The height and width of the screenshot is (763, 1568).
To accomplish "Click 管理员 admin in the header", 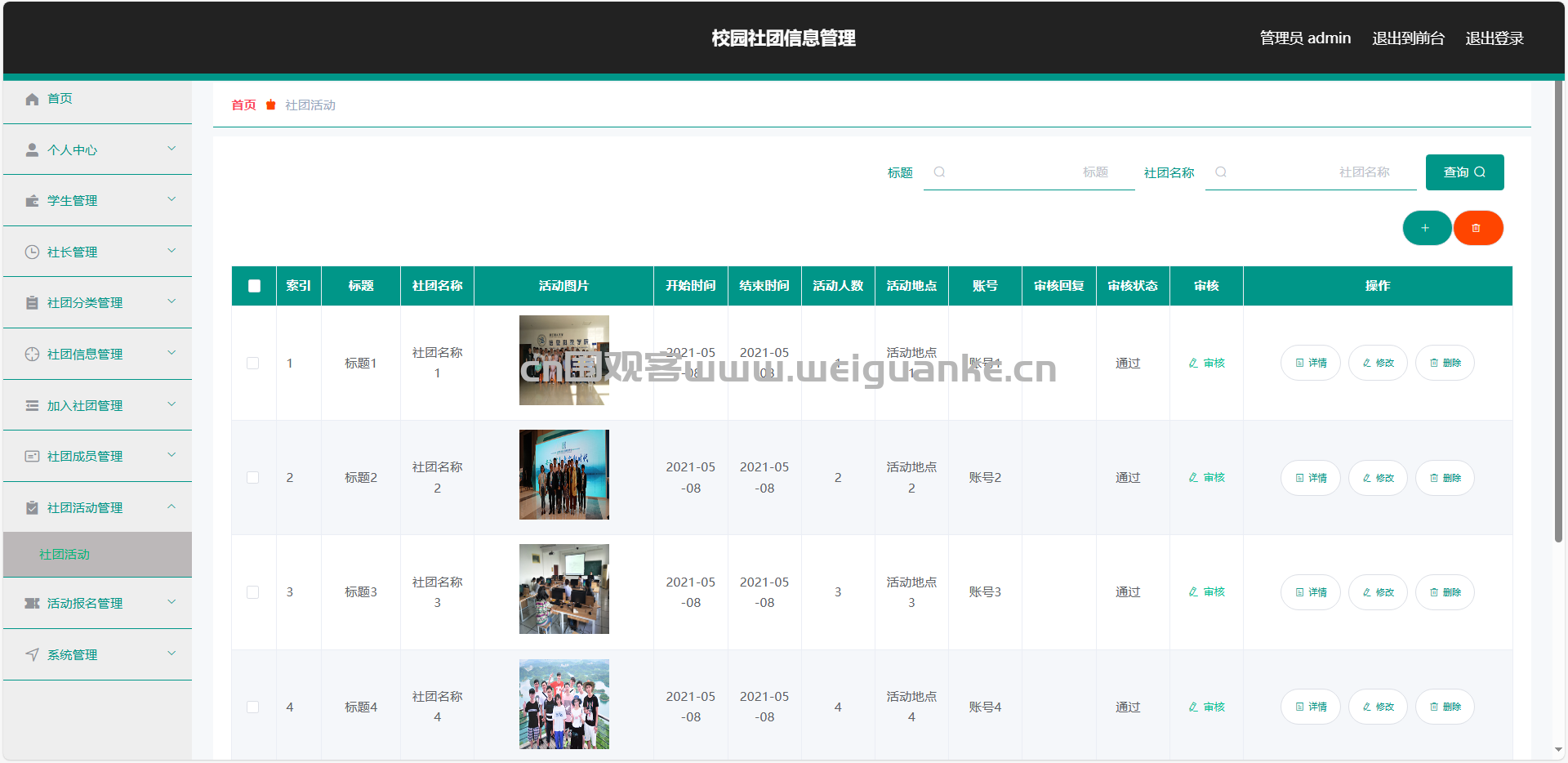I will [x=1305, y=38].
